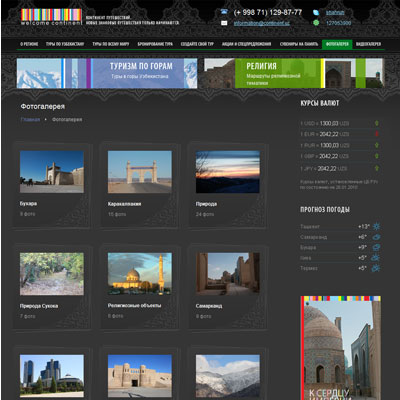Image resolution: width=400 pixels, height=400 pixels.
Task: Click the Ташкент +13° weather row
Action: click(340, 227)
